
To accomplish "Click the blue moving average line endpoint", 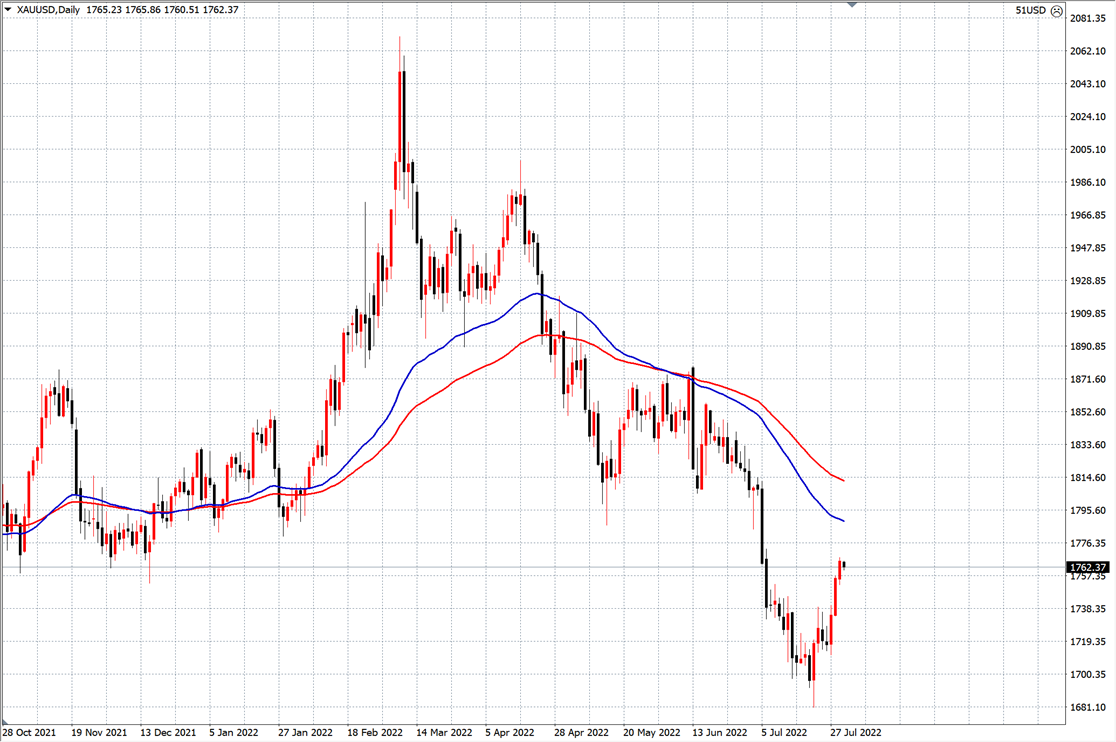I will [843, 521].
